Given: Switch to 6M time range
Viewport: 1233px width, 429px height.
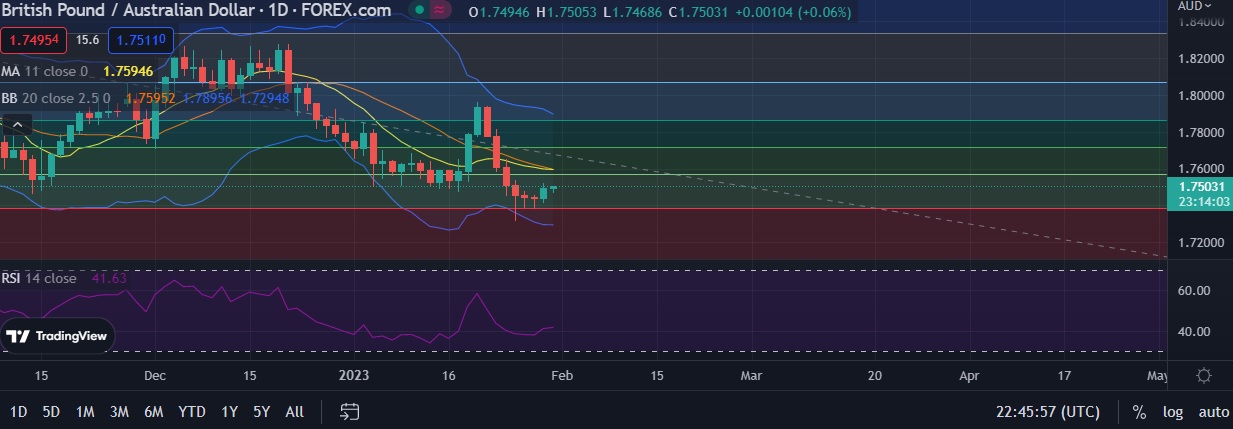Looking at the screenshot, I should pos(154,412).
